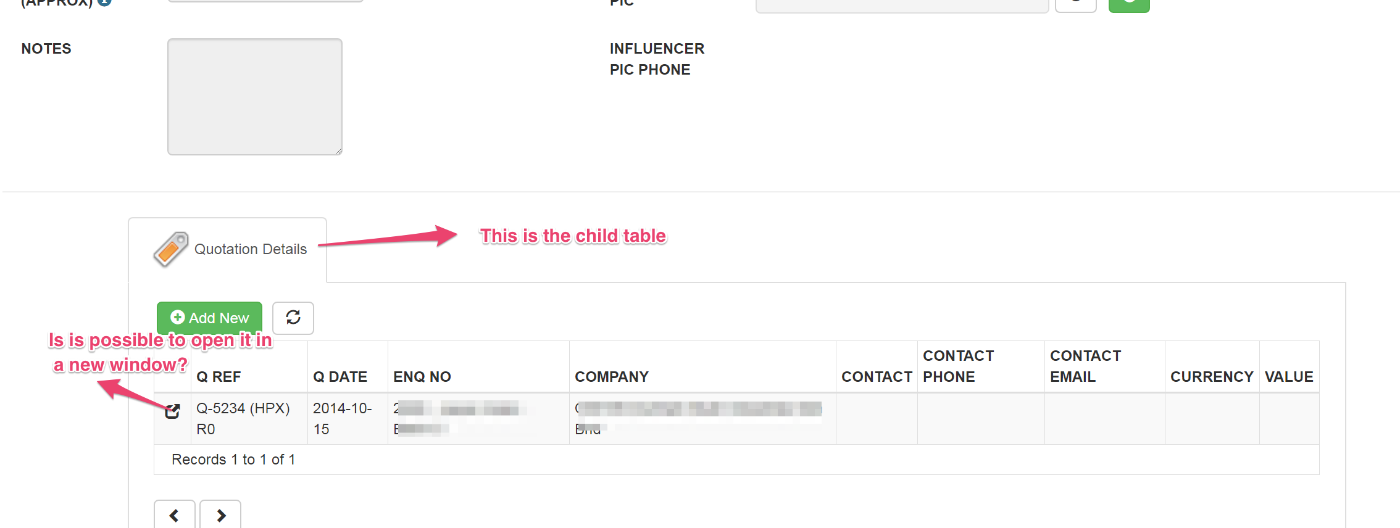This screenshot has width=1400, height=528.
Task: Focus the NOTES text area
Action: pos(255,97)
